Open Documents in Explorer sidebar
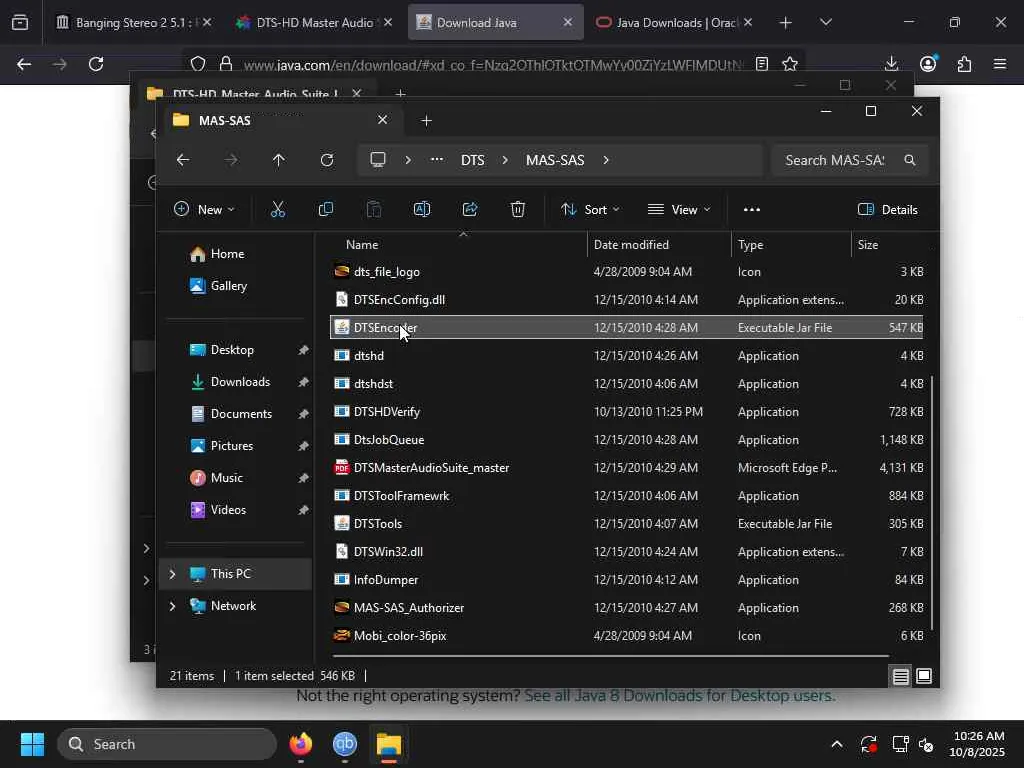This screenshot has height=768, width=1024. click(241, 414)
